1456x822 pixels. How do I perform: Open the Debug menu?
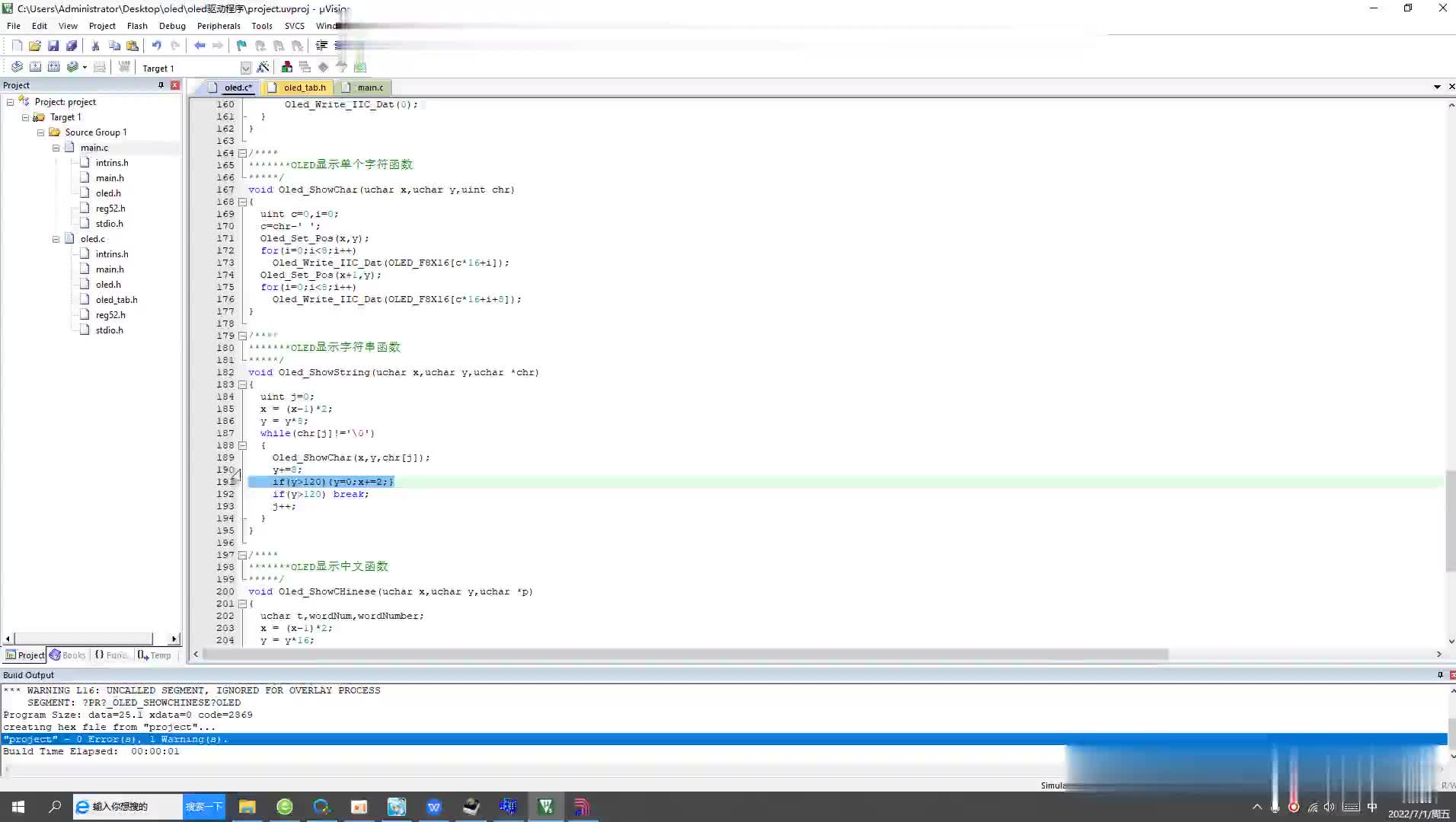click(x=172, y=26)
